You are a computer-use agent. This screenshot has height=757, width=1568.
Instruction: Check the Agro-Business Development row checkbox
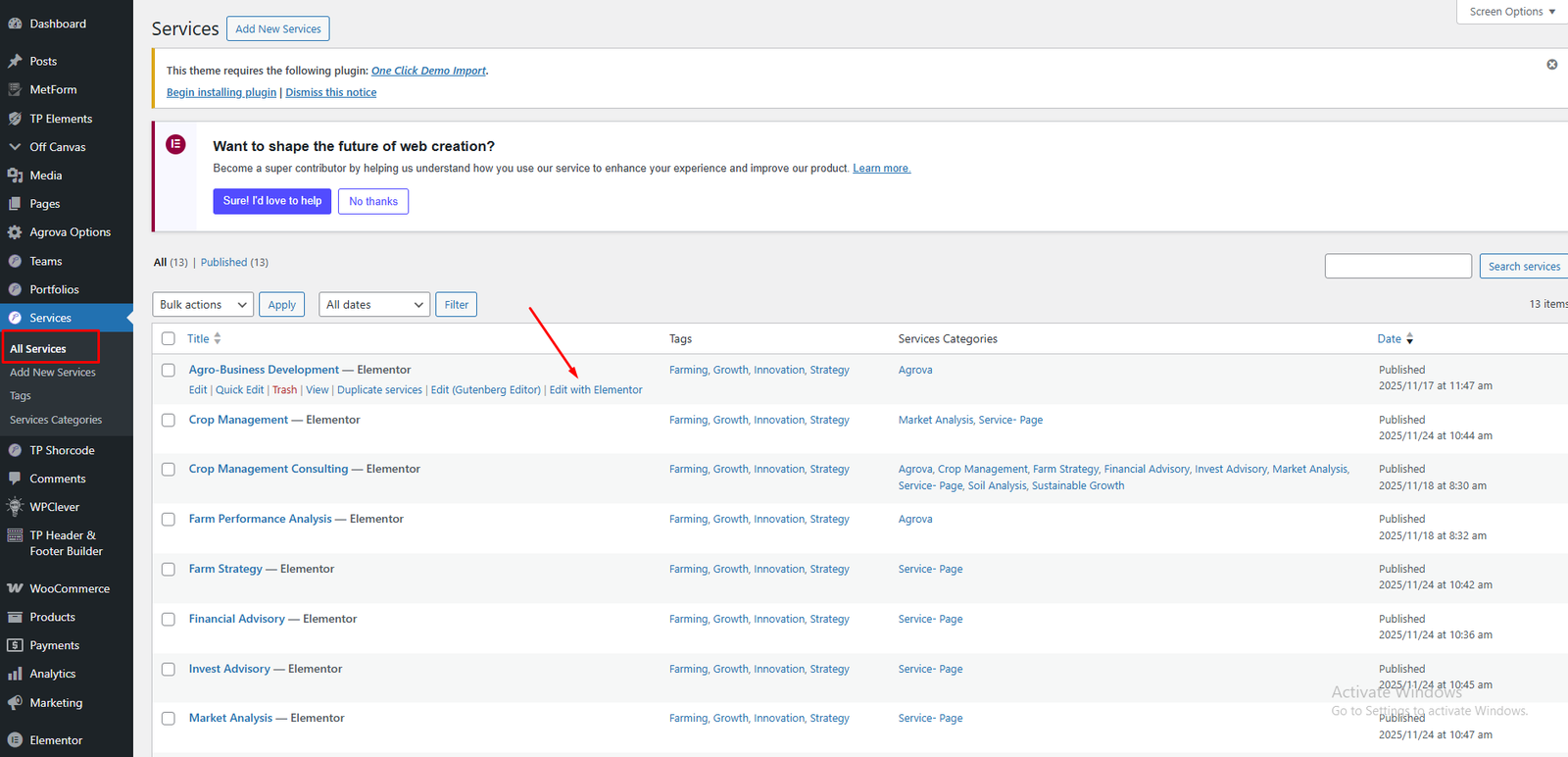[x=169, y=371]
